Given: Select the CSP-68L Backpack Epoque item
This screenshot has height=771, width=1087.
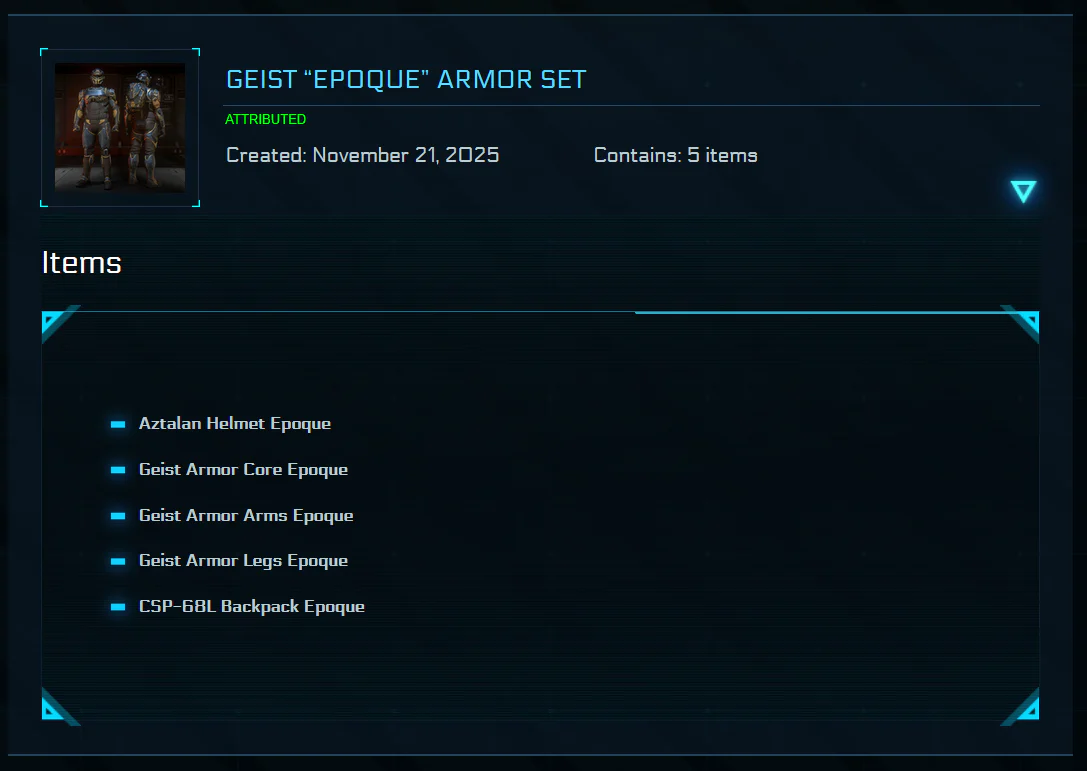Looking at the screenshot, I should tap(252, 606).
